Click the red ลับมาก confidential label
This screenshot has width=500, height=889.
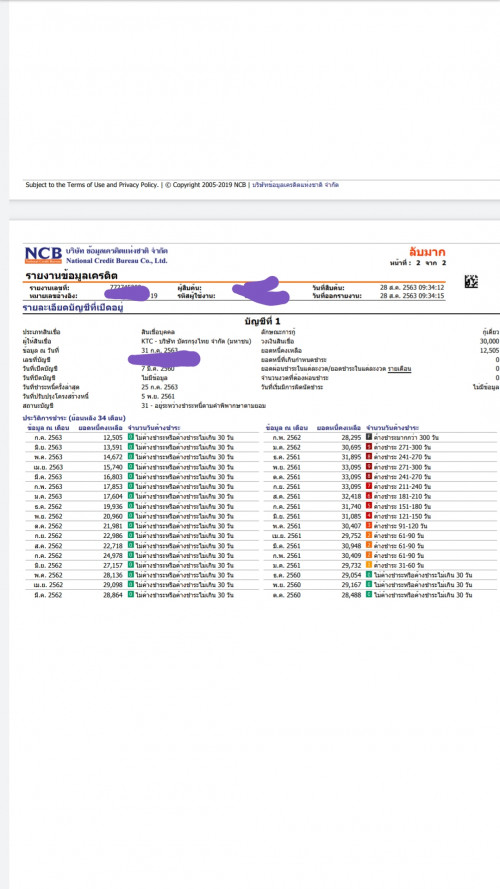[427, 252]
